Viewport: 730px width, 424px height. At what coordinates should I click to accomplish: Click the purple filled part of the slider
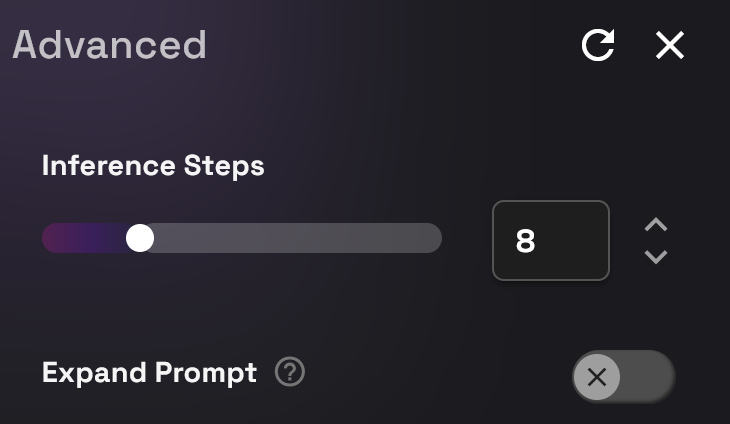pos(85,238)
